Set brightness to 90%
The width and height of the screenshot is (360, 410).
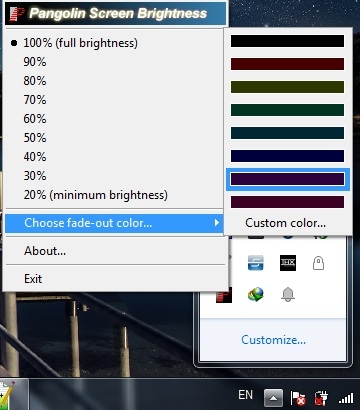pos(114,62)
